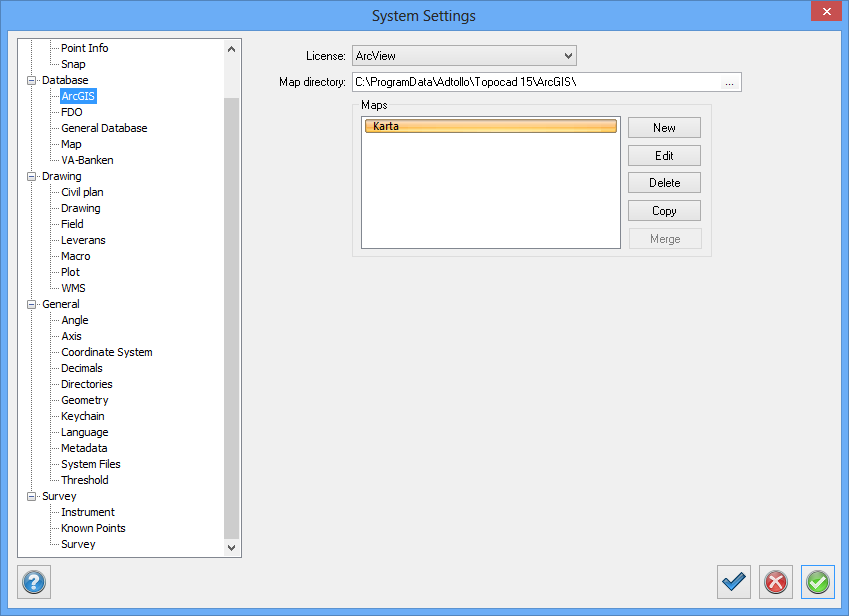Click the blue help question mark icon

point(34,581)
